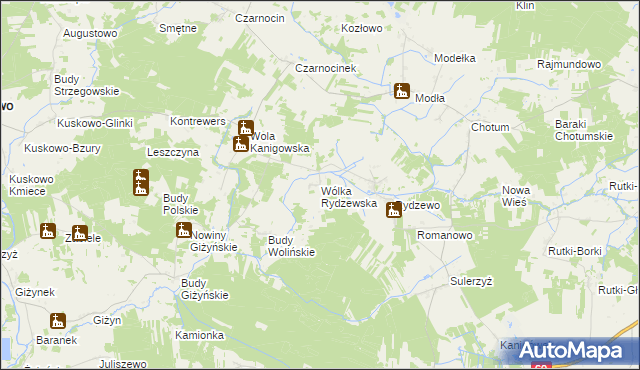Click the Giżyn village label
The width and height of the screenshot is (640, 370).
[x=107, y=320]
